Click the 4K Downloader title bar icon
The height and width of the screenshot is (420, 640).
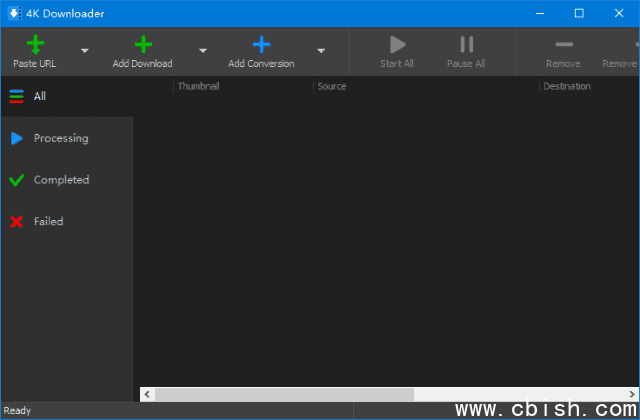(x=13, y=13)
